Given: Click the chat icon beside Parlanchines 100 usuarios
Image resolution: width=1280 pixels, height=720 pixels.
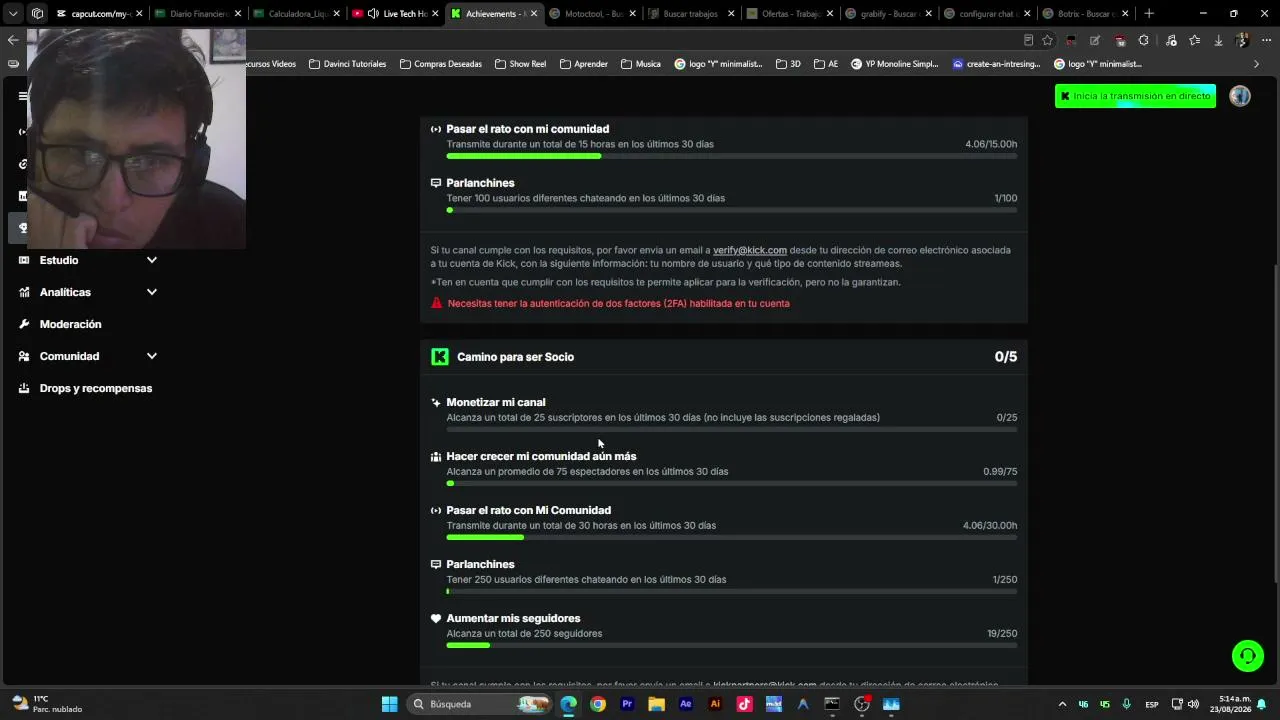Looking at the screenshot, I should [436, 183].
